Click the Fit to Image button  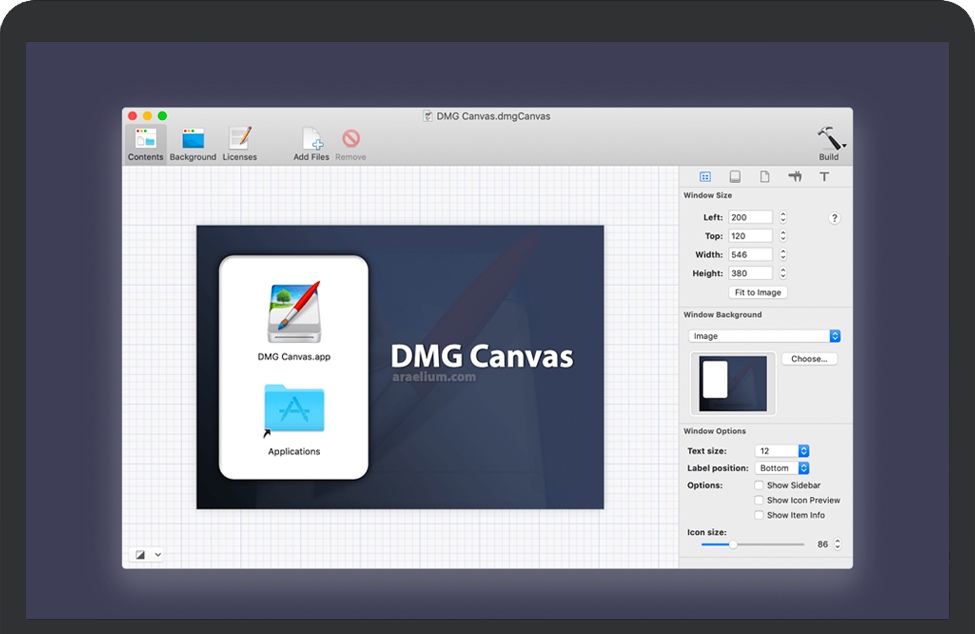point(757,293)
